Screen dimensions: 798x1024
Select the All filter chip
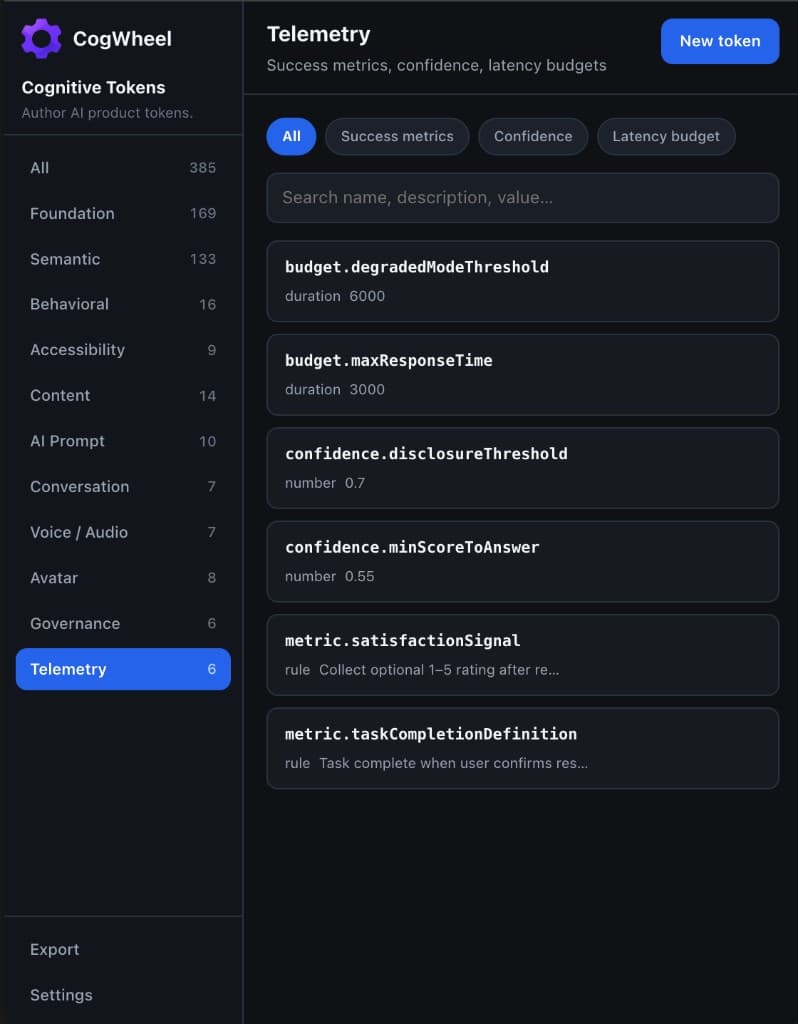(291, 136)
